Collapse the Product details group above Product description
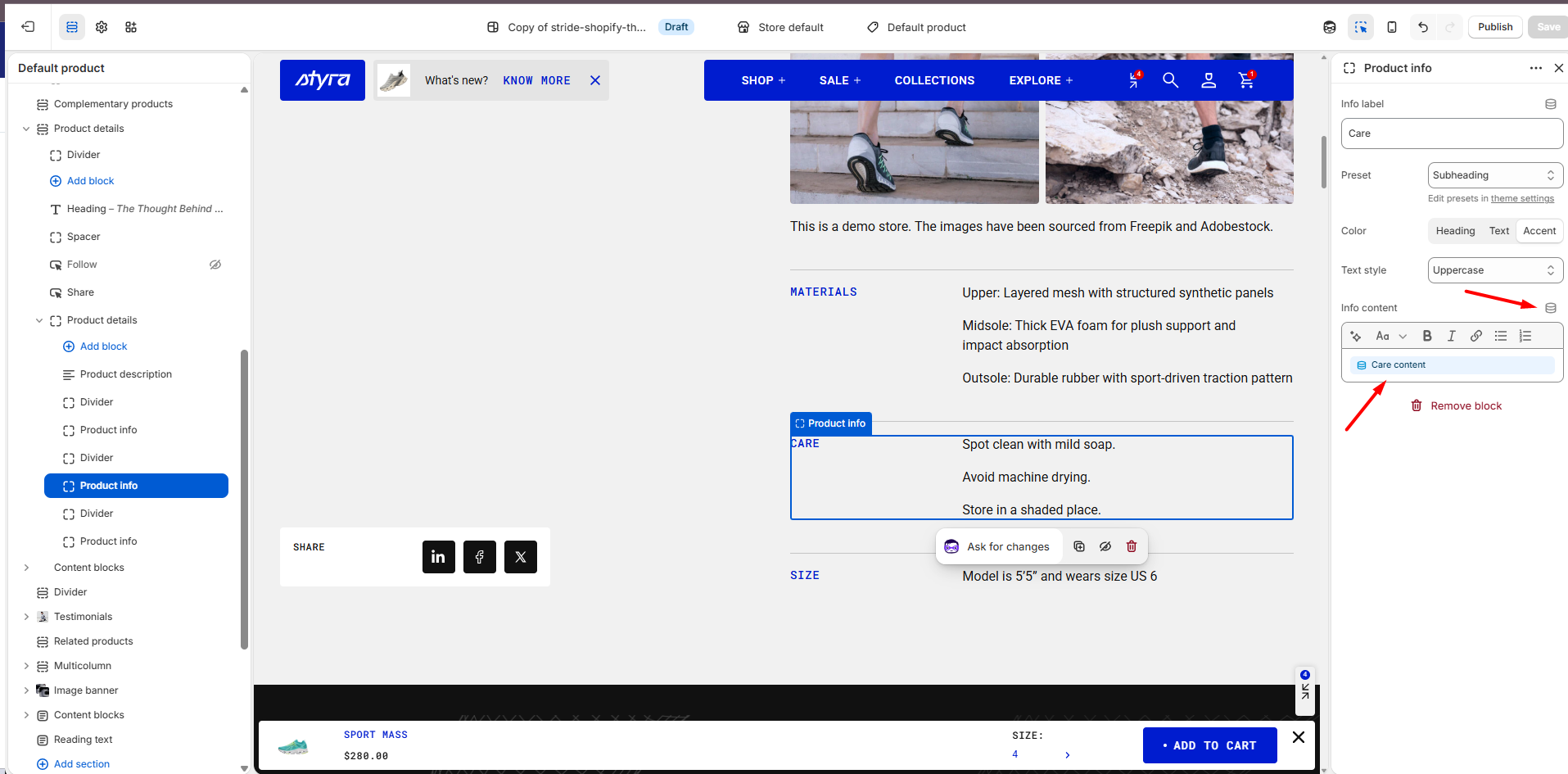The image size is (1568, 774). click(x=39, y=320)
